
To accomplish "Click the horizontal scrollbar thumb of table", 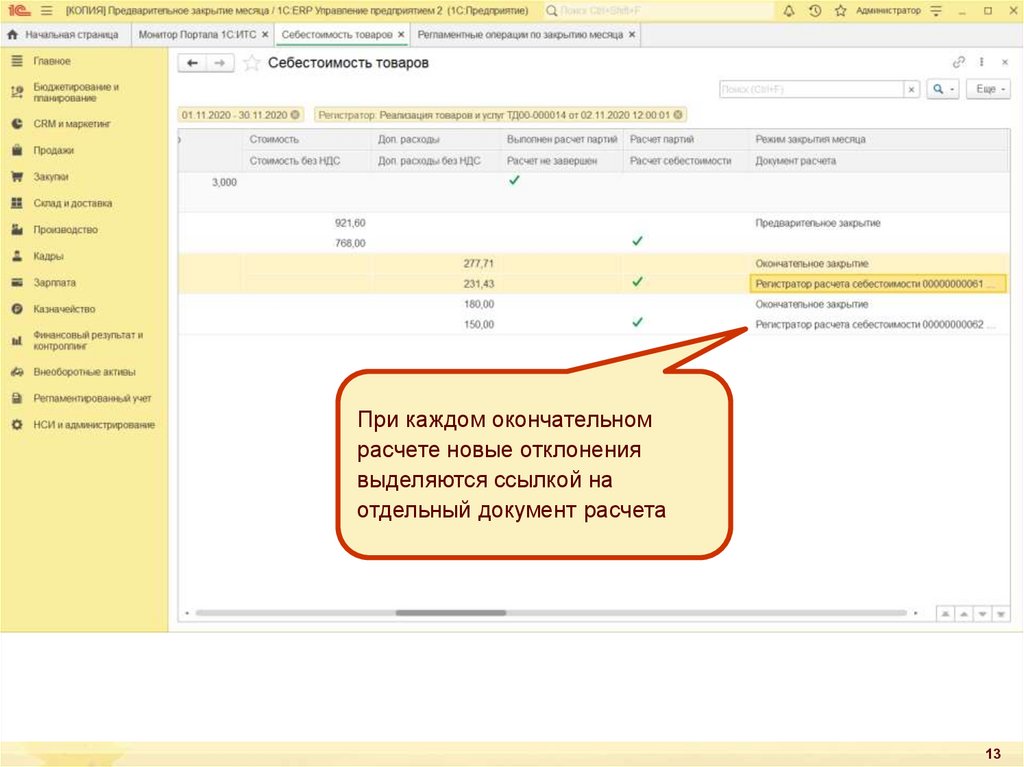I will click(451, 612).
